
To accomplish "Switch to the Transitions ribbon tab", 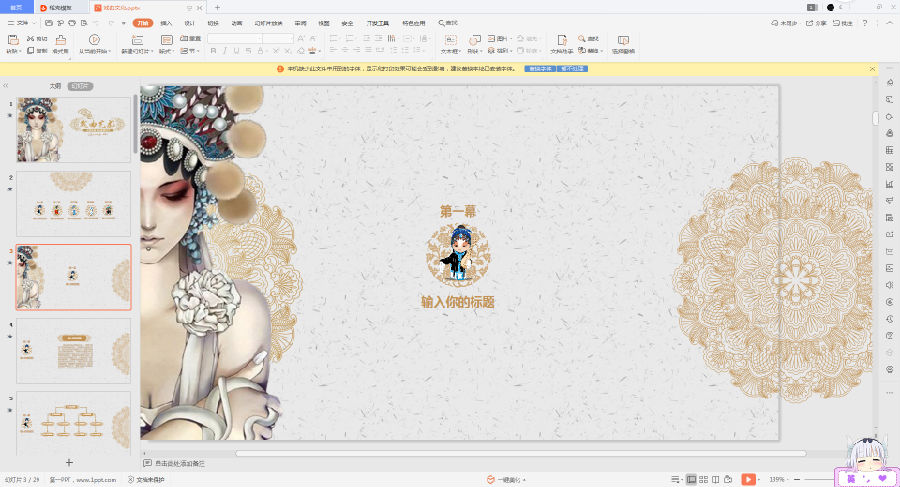I will click(x=213, y=23).
